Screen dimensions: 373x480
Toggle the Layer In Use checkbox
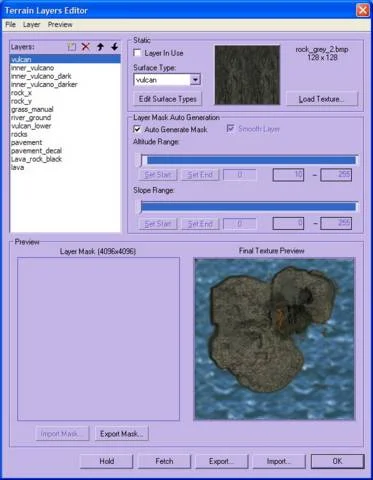coord(137,53)
